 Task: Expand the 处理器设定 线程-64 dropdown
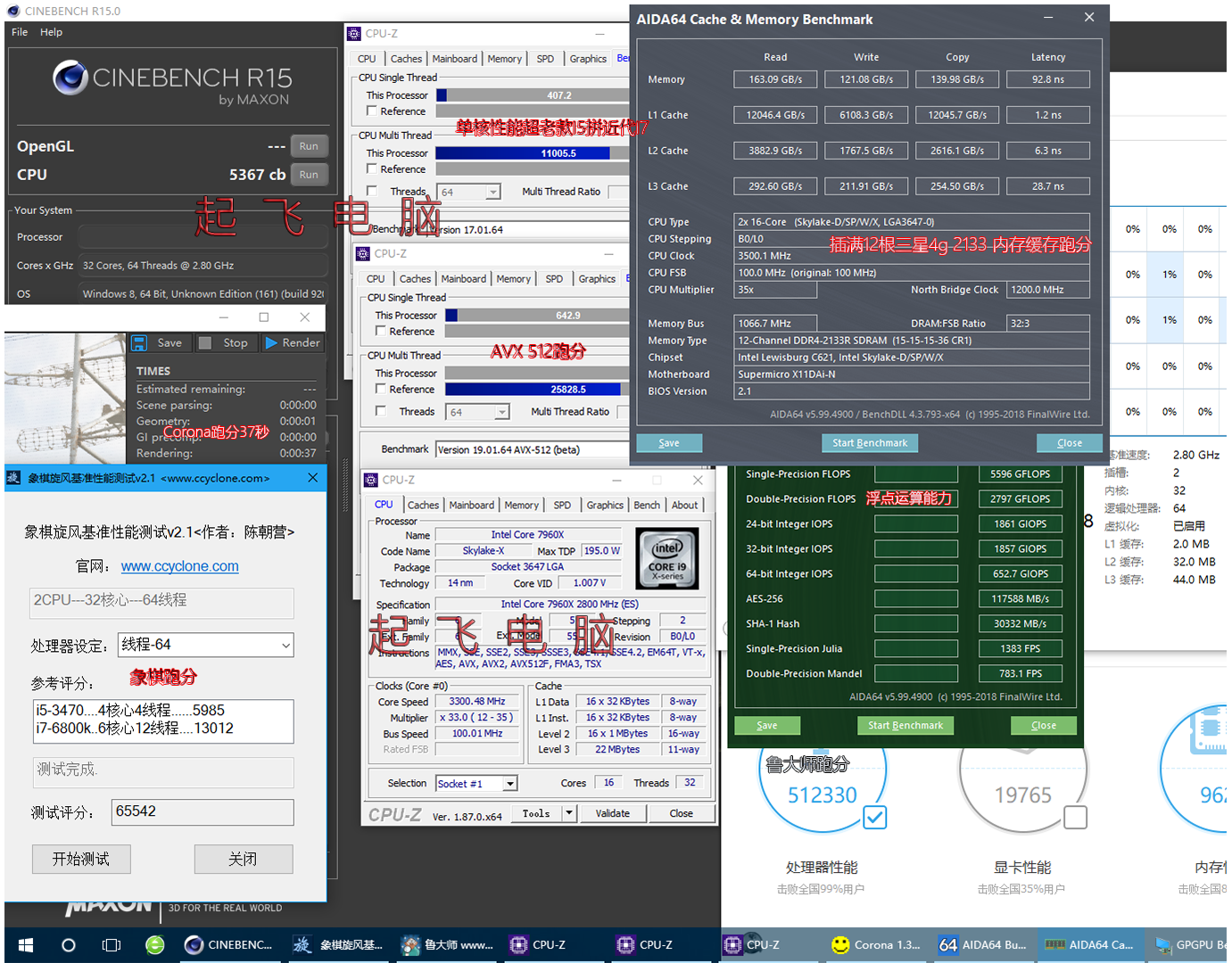point(285,645)
